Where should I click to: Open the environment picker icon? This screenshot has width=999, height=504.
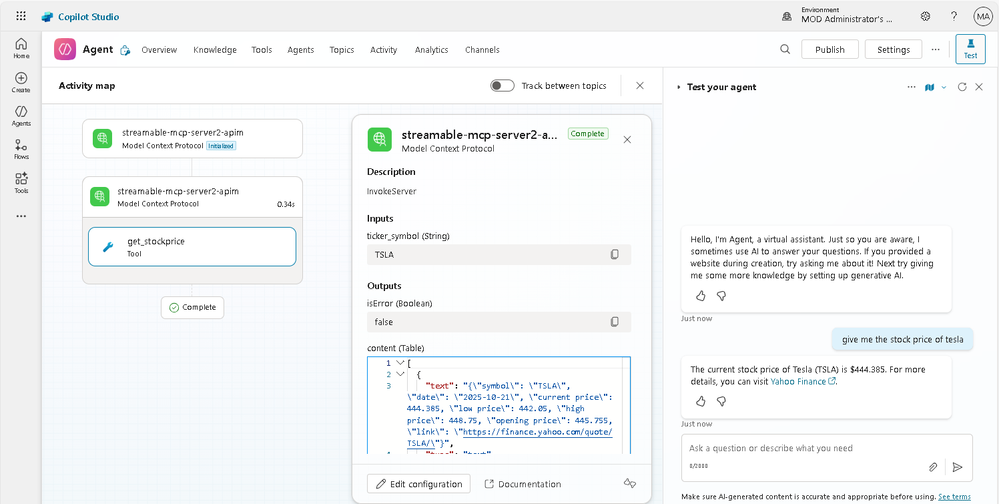click(x=787, y=17)
